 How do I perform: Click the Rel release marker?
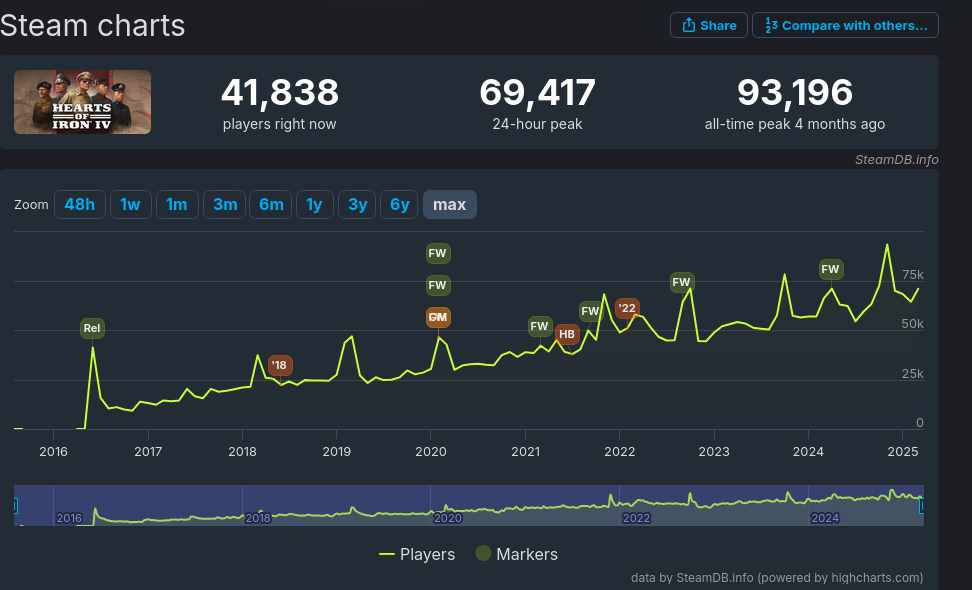(92, 328)
